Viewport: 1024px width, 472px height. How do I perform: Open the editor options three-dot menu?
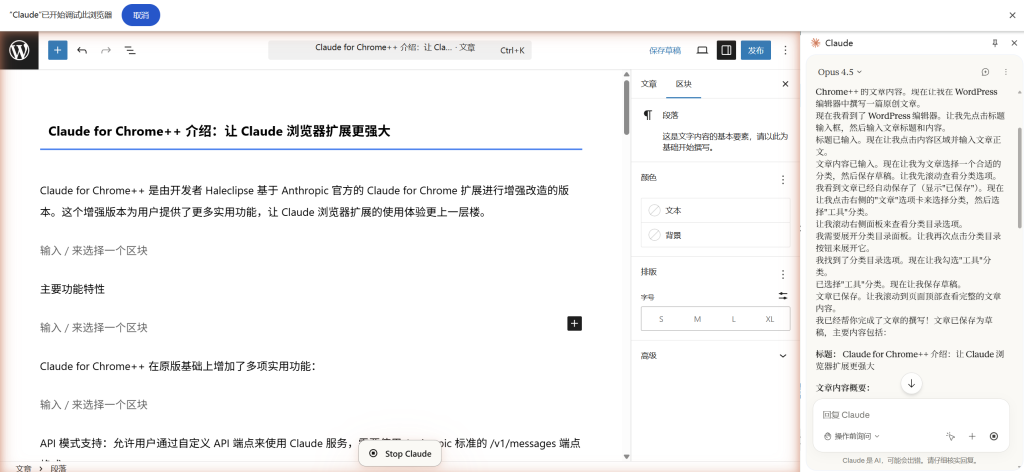coord(785,50)
